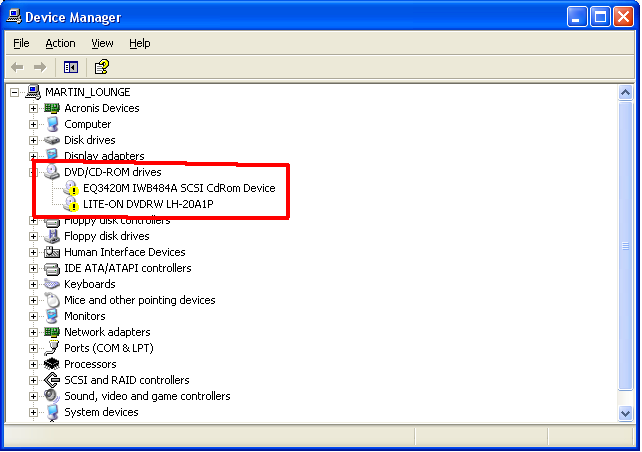Expand the Computer node
The height and width of the screenshot is (452, 642).
click(x=33, y=124)
